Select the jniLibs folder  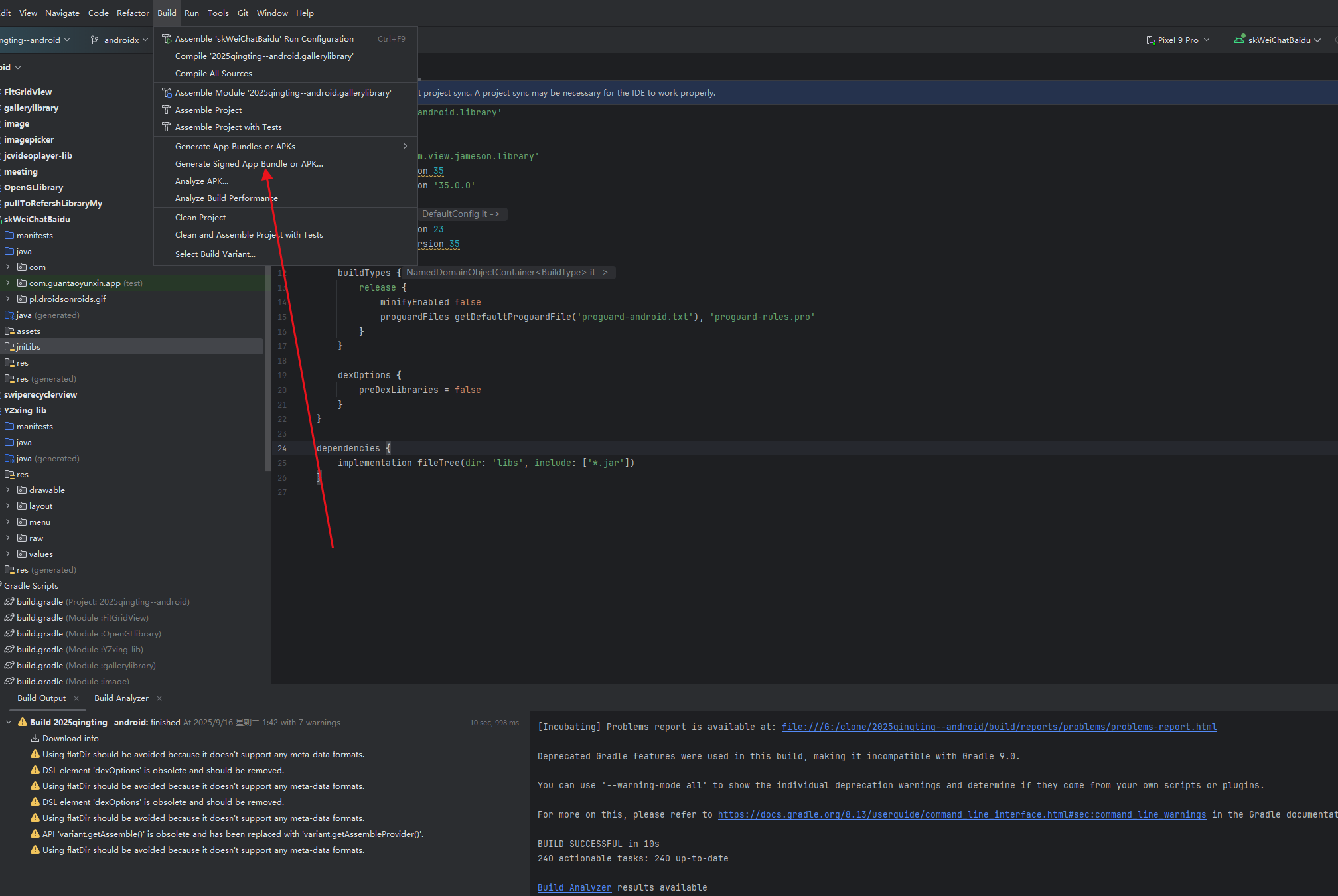pyautogui.click(x=131, y=346)
